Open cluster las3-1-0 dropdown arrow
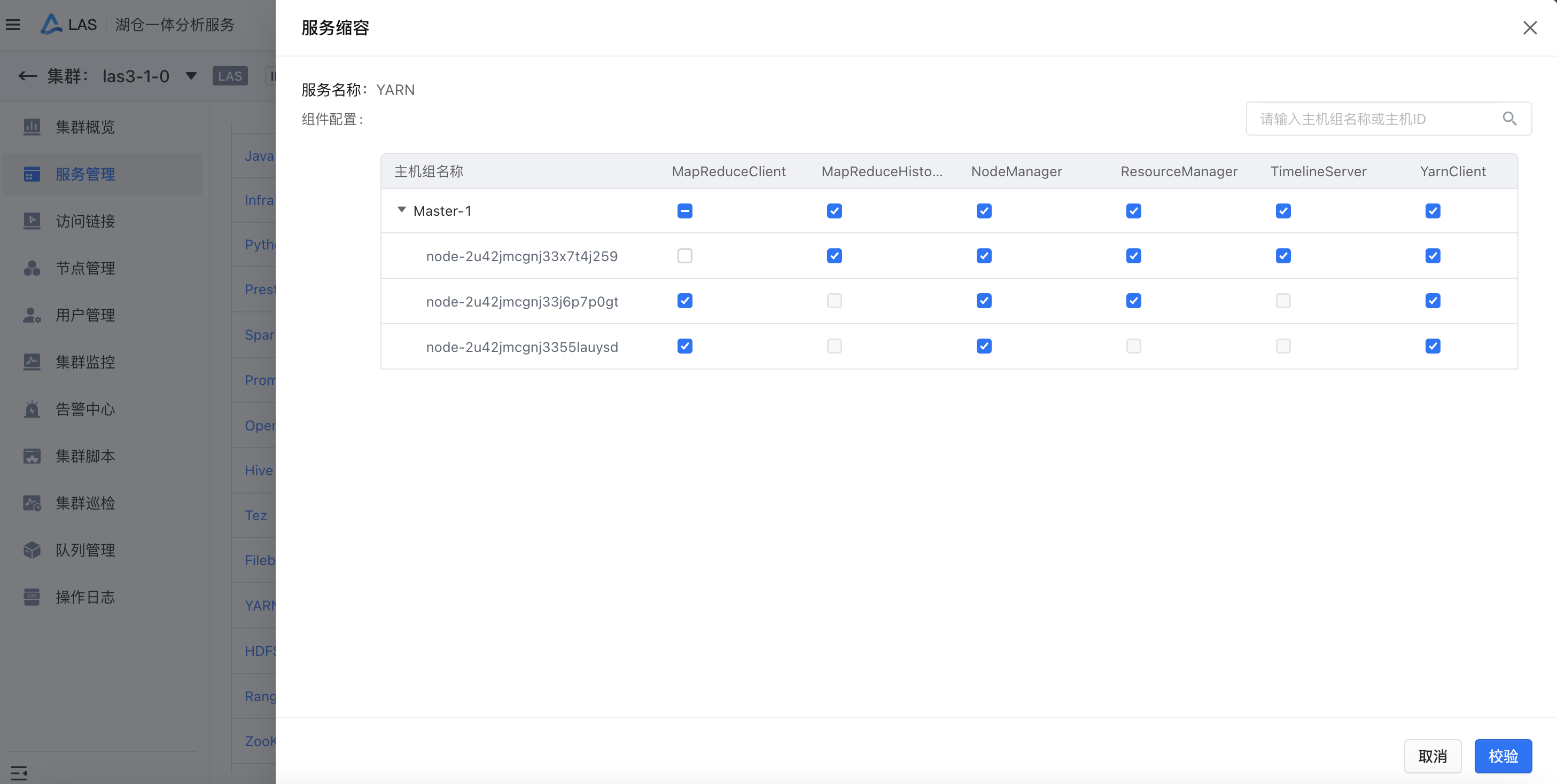Screen dimensions: 1557x784 [191, 76]
